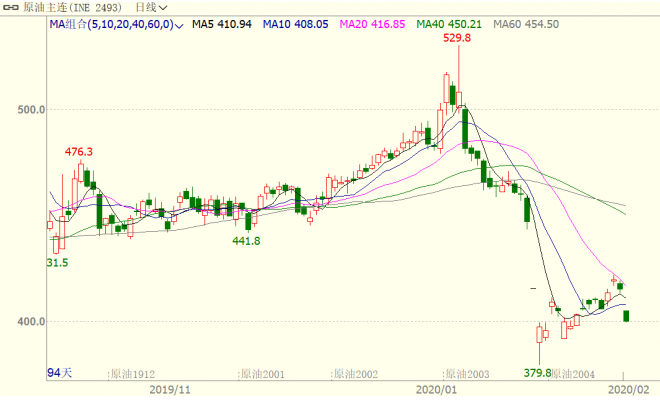This screenshot has height=400, width=660.
Task: Click the gray MA60 454.50 label
Action: pos(526,24)
